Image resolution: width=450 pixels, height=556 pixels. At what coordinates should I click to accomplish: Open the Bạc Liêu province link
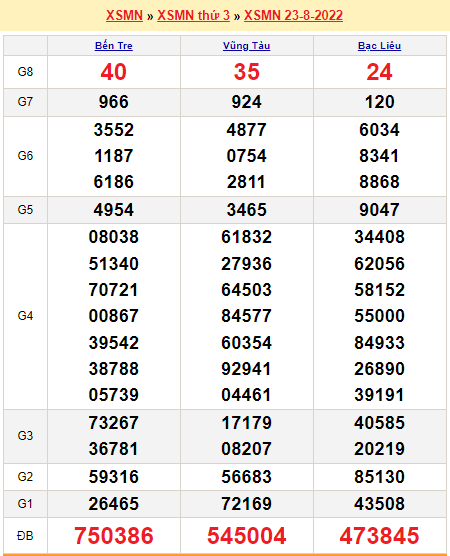coord(379,46)
